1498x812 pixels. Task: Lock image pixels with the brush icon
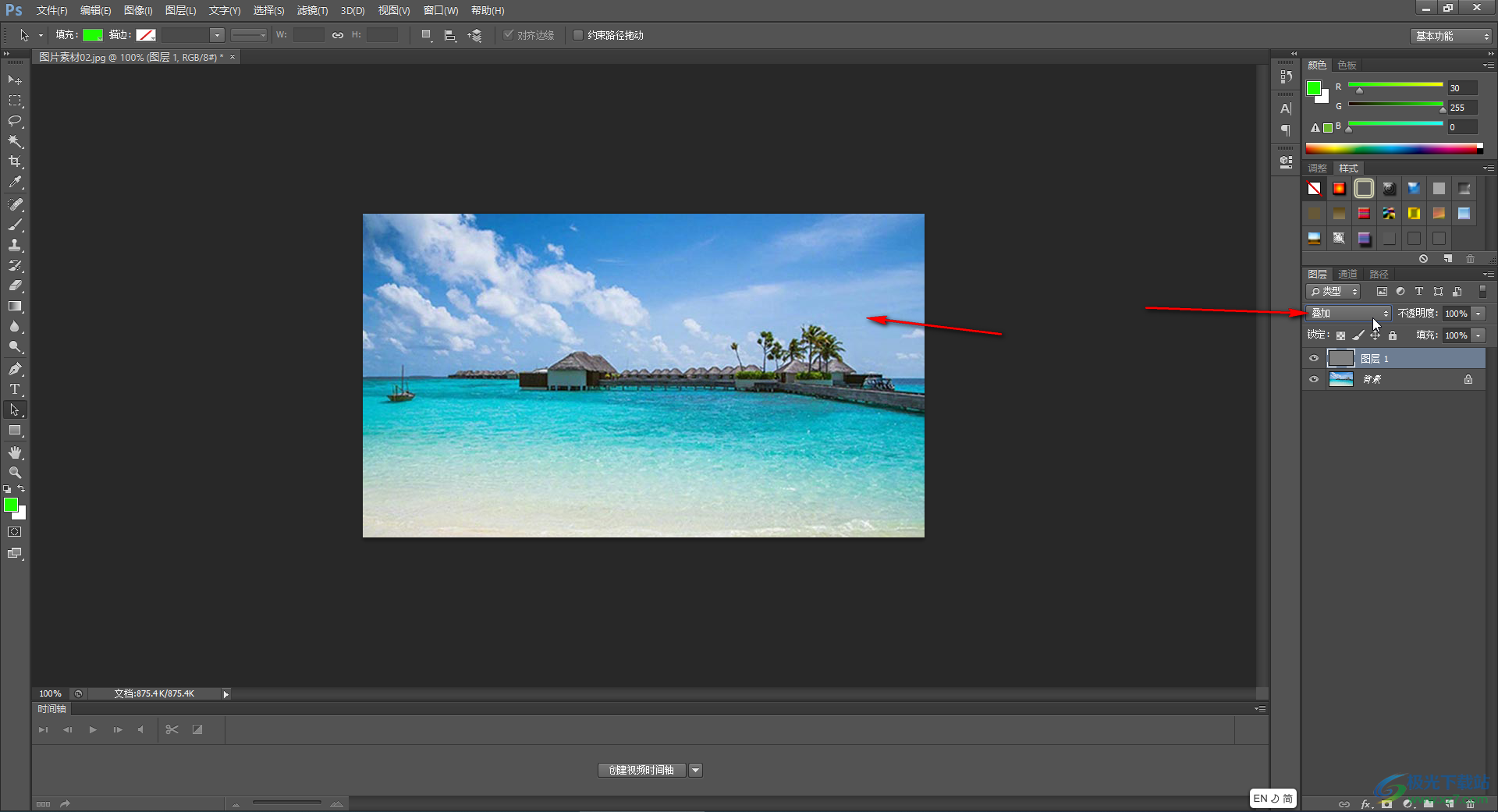pos(1358,335)
